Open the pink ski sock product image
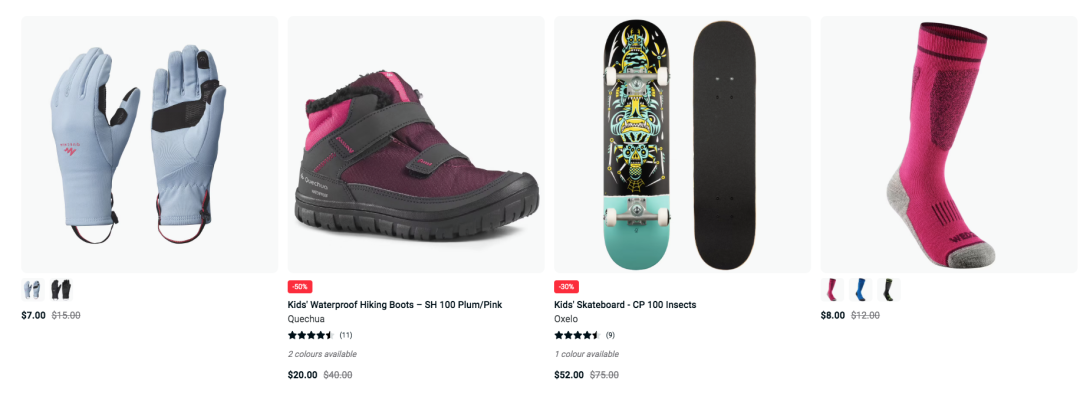 tap(950, 145)
